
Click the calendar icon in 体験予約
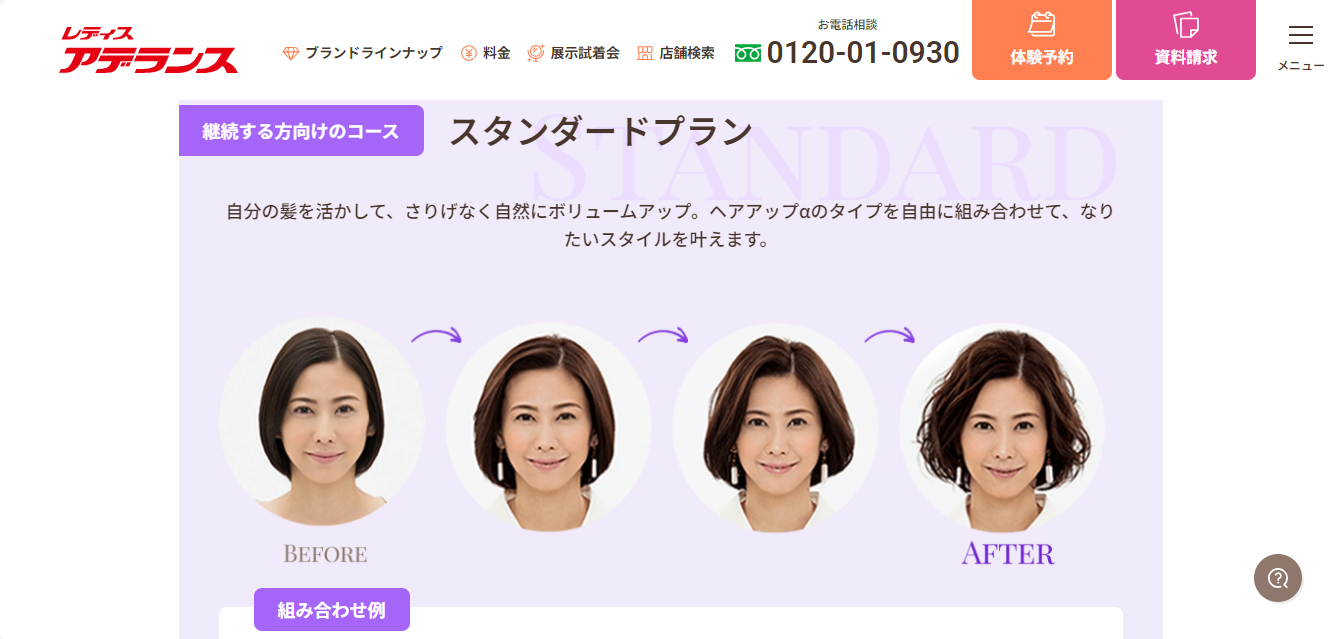pyautogui.click(x=1042, y=24)
